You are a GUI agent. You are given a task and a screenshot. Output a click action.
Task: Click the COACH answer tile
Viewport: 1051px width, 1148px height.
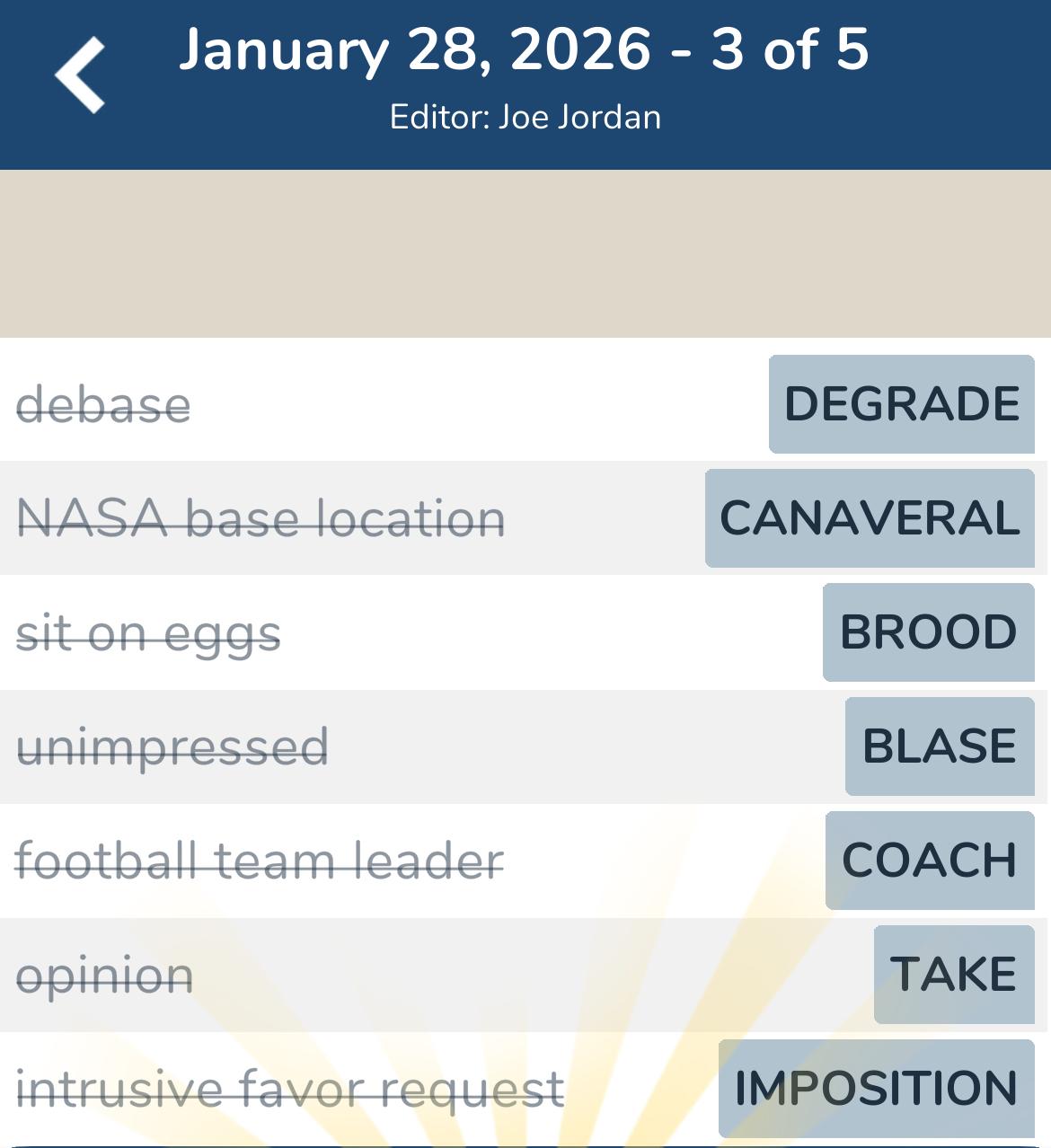(x=929, y=861)
